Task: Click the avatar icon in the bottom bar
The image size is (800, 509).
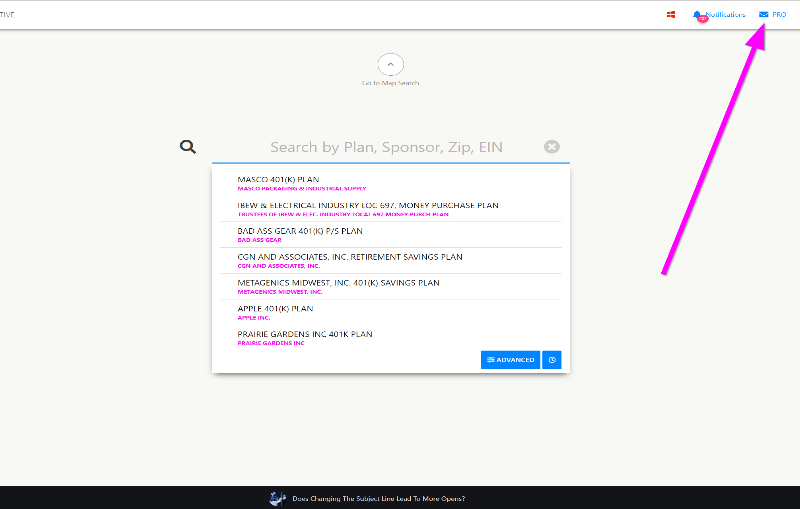Action: point(279,498)
